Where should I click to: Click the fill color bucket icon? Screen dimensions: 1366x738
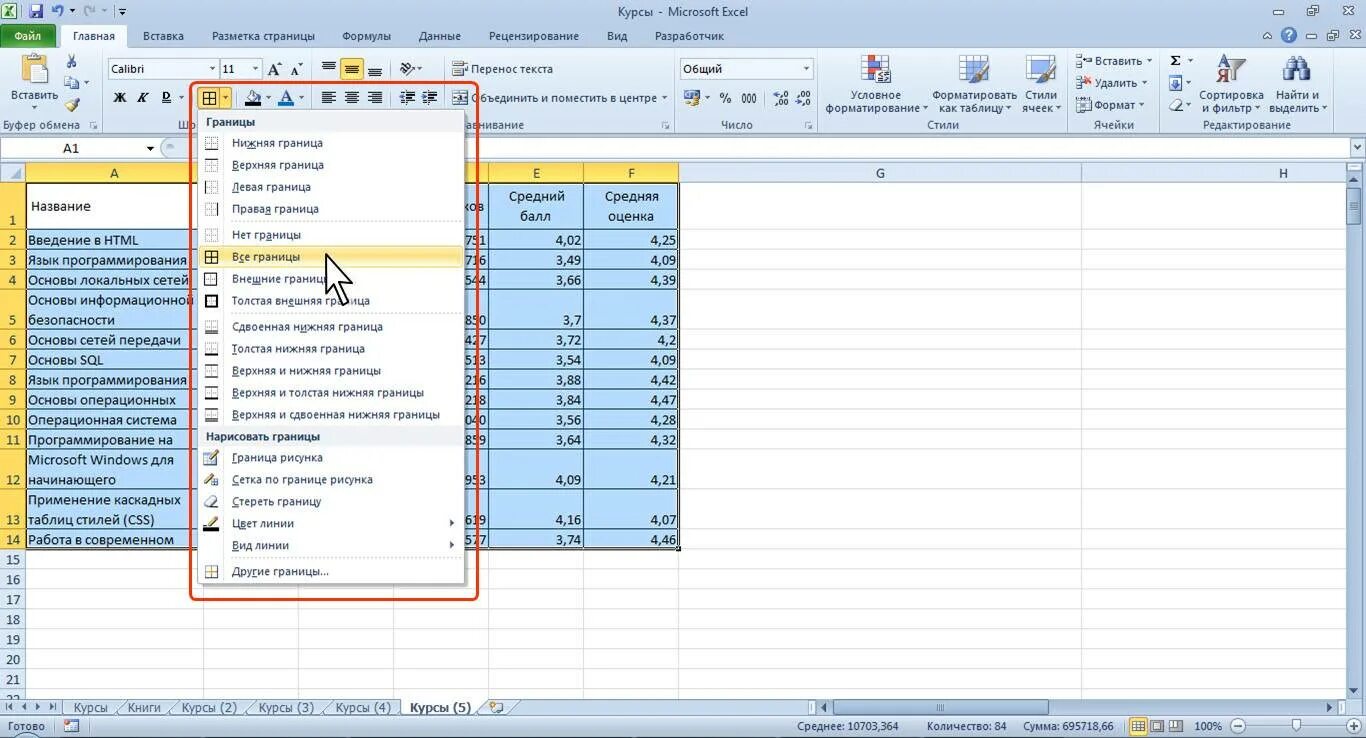click(252, 98)
